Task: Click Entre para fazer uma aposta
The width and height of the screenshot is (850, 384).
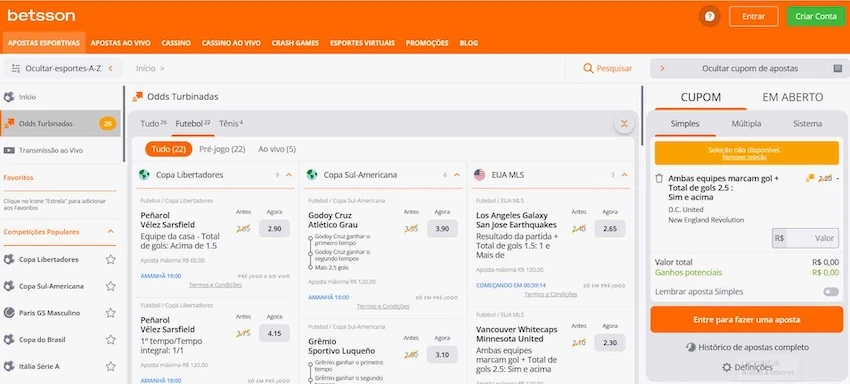Action: pos(746,319)
